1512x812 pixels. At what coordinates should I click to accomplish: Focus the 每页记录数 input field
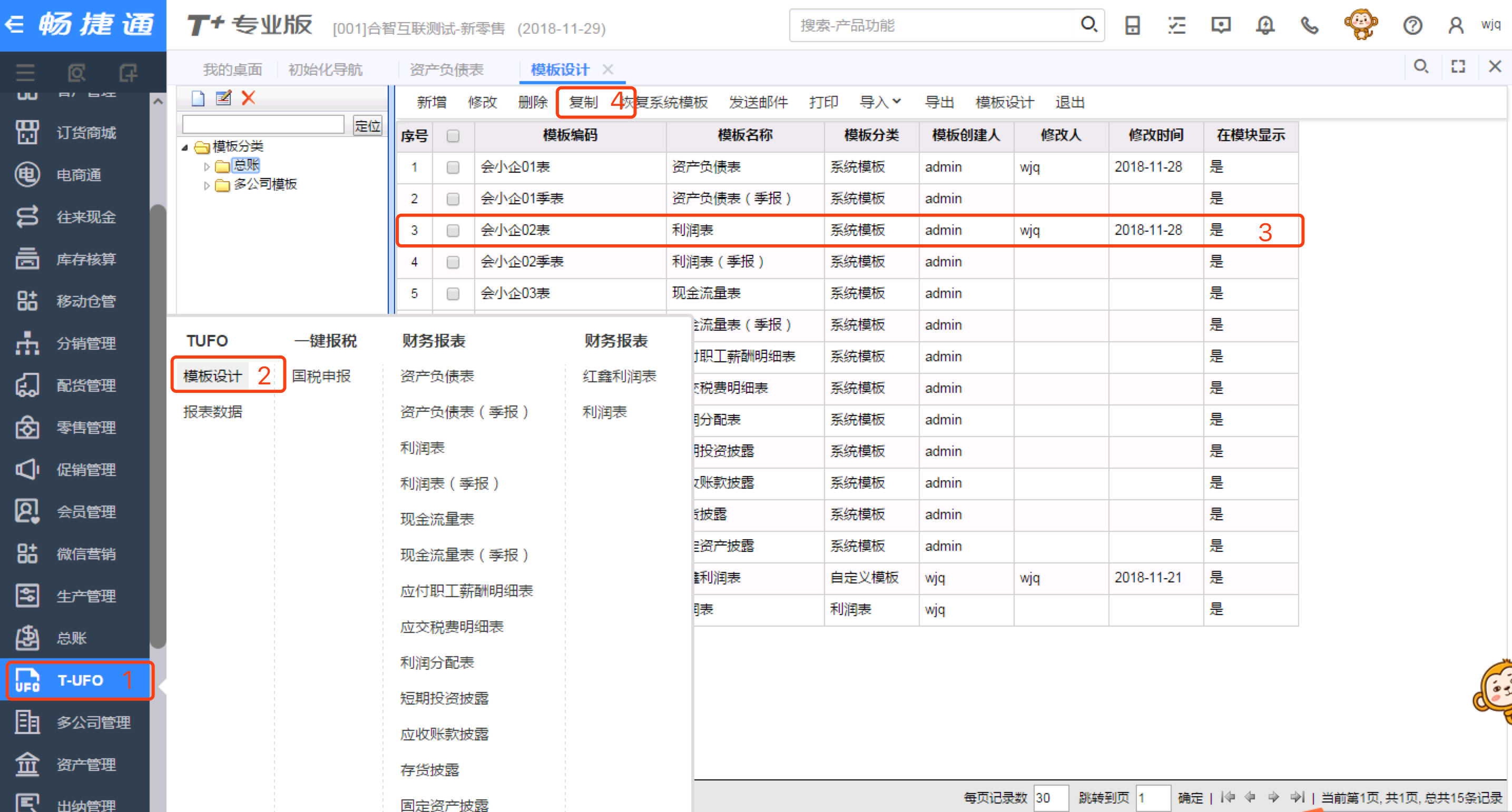[1050, 797]
